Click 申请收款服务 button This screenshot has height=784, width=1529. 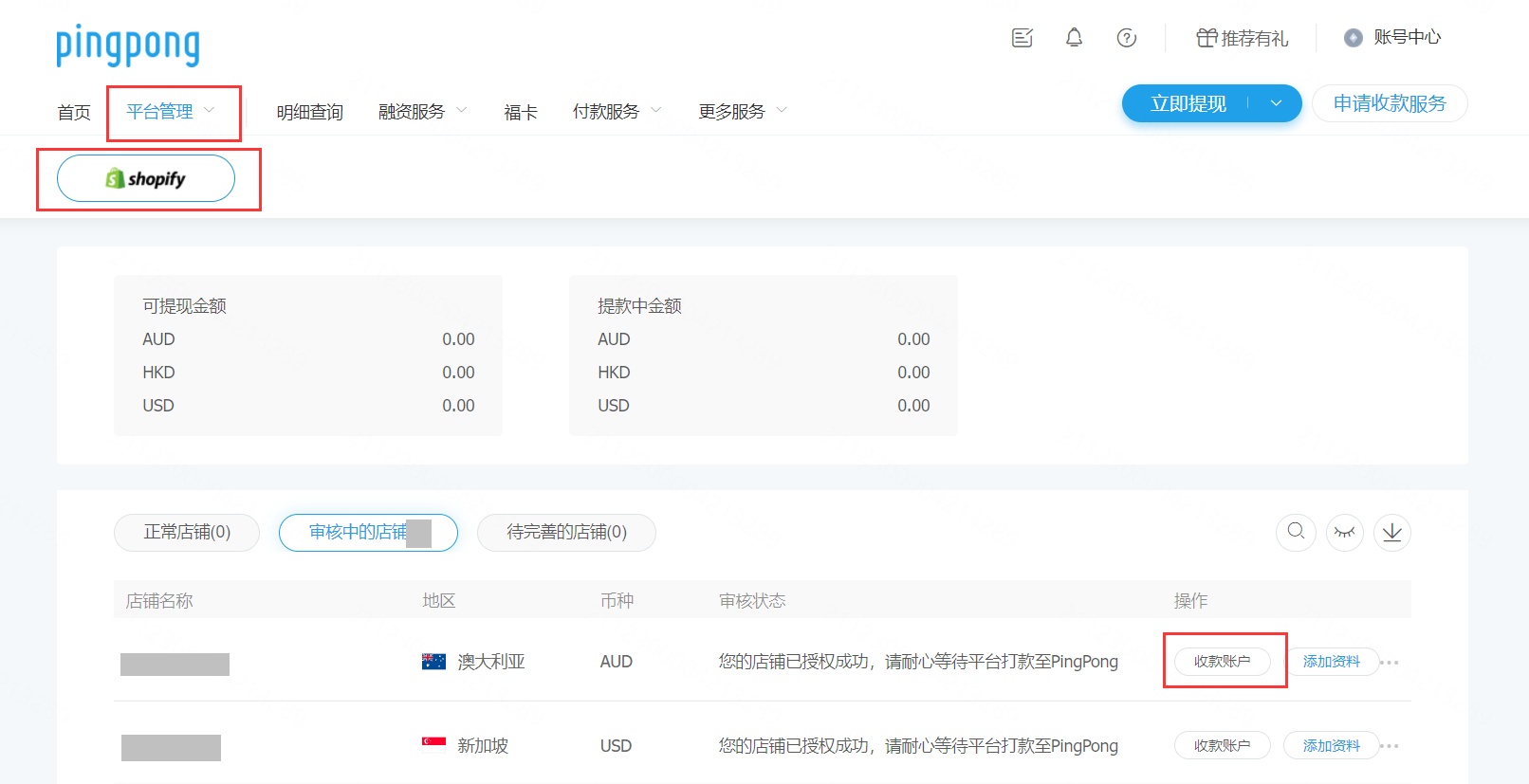tap(1390, 103)
